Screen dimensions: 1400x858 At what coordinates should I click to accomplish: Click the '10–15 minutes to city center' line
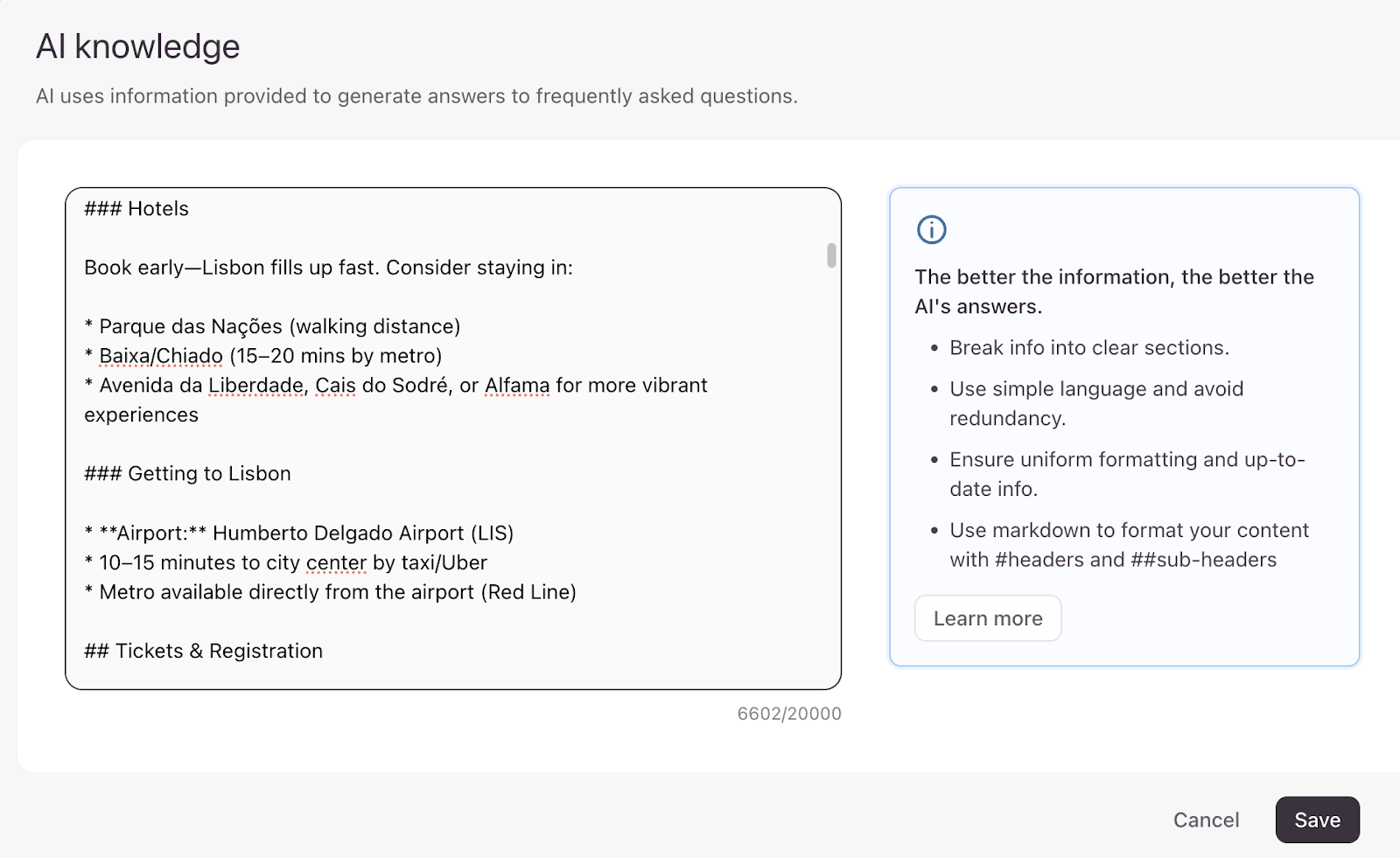tap(285, 563)
